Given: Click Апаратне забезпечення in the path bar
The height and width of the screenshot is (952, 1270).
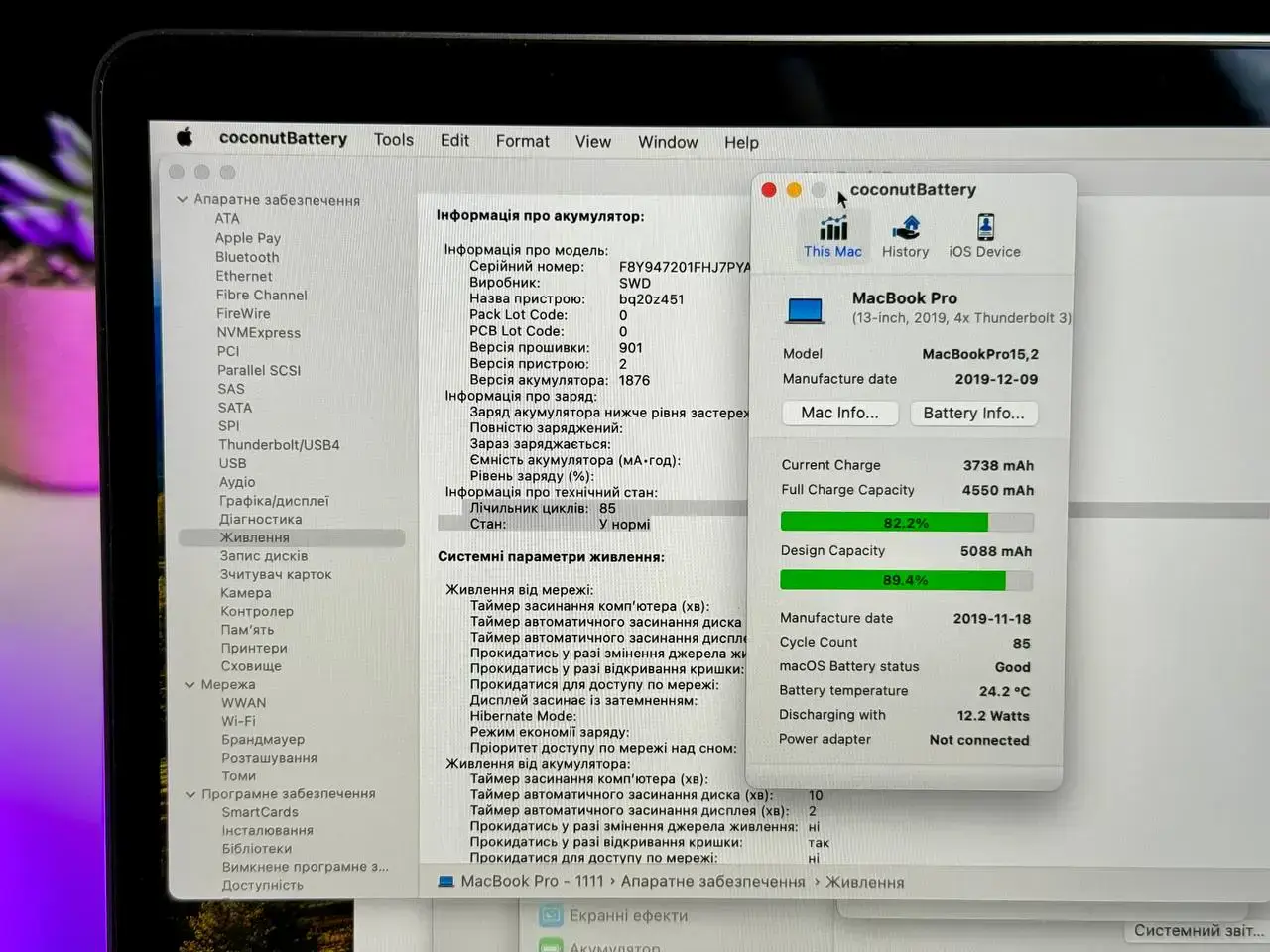Looking at the screenshot, I should [x=712, y=881].
